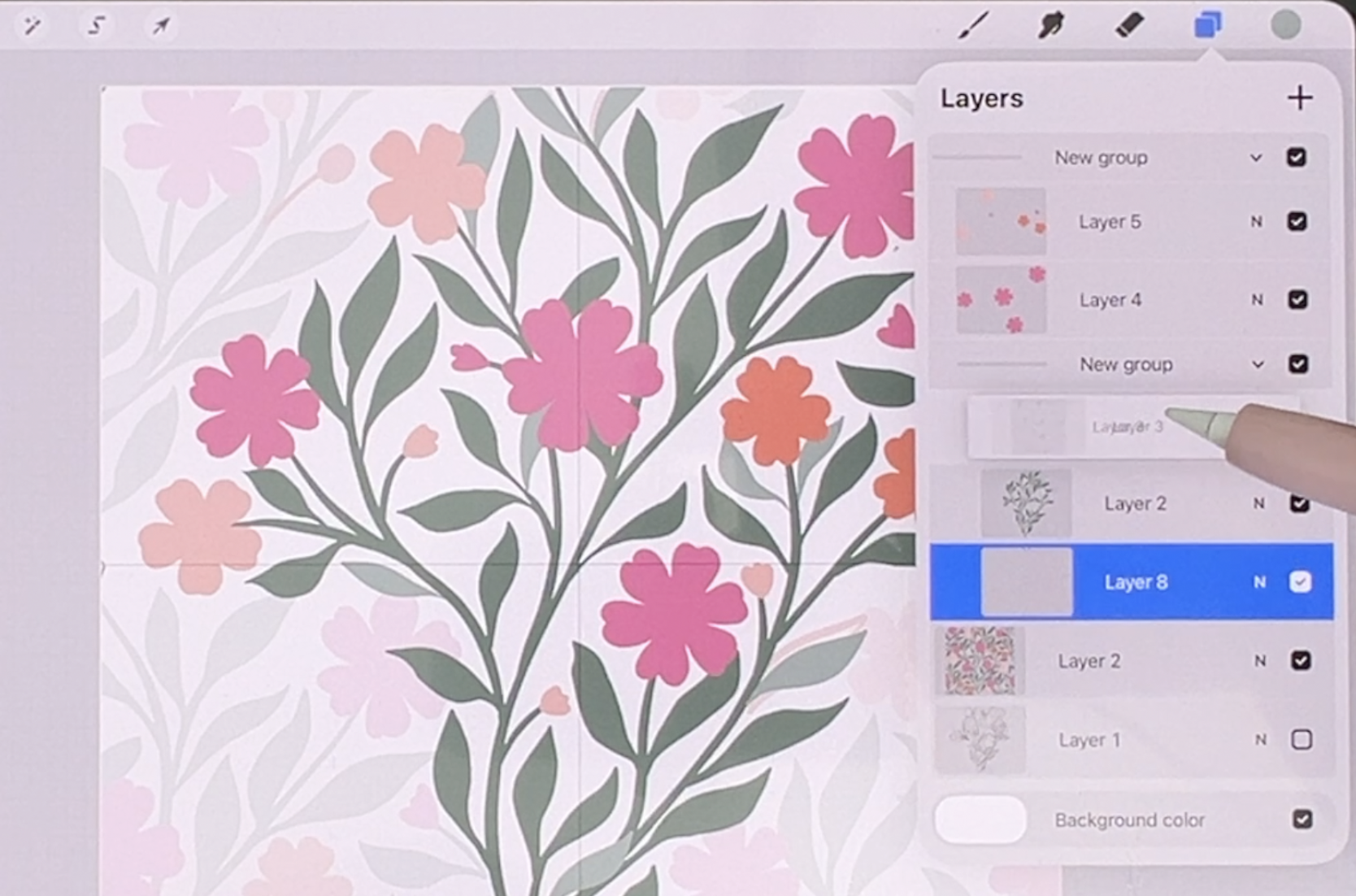Screen dimensions: 1356x896
Task: Open blend mode N for Layer 5
Action: [1257, 222]
